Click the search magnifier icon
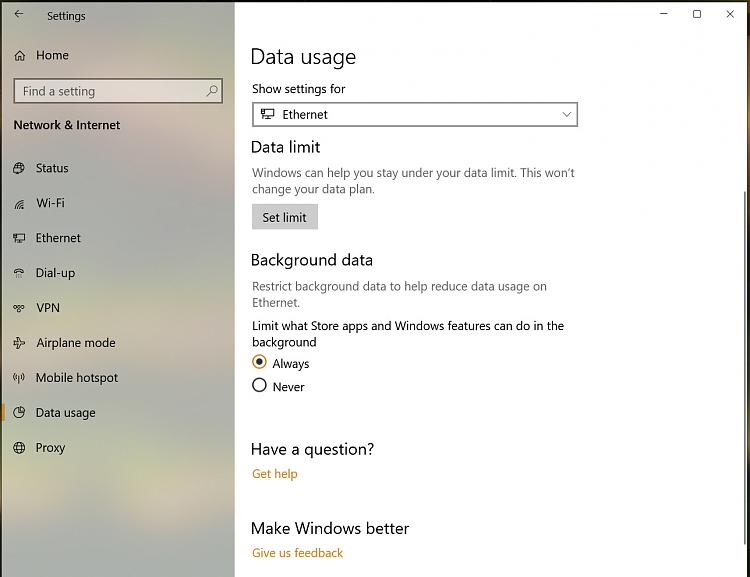 pyautogui.click(x=212, y=90)
